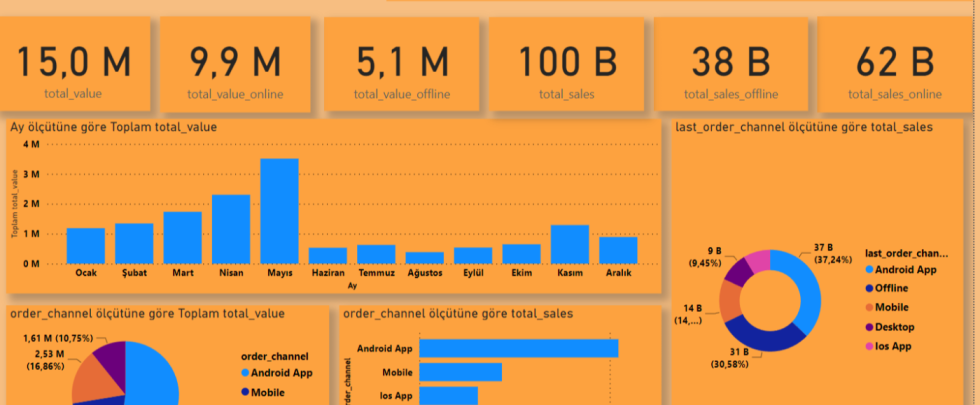Select the Ocak bar in monthly chart

[x=86, y=246]
